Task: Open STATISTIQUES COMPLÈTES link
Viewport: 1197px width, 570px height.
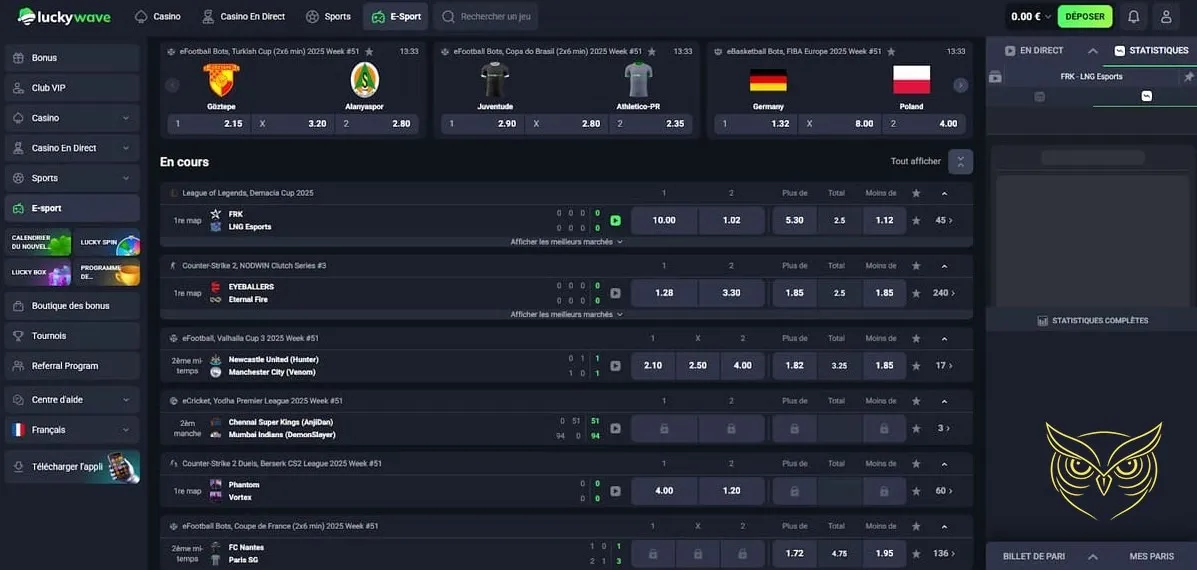Action: [1092, 321]
